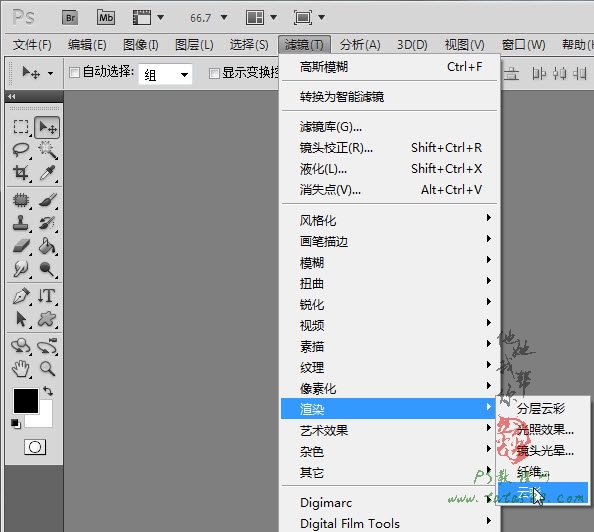Select the Magic Wand tool
This screenshot has width=594, height=532.
coord(47,150)
